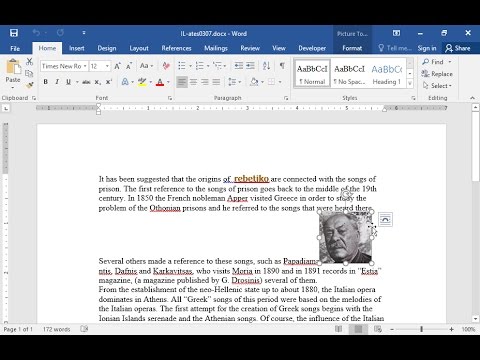The width and height of the screenshot is (480, 360).
Task: Click the Replace button
Action: pyautogui.click(x=437, y=74)
